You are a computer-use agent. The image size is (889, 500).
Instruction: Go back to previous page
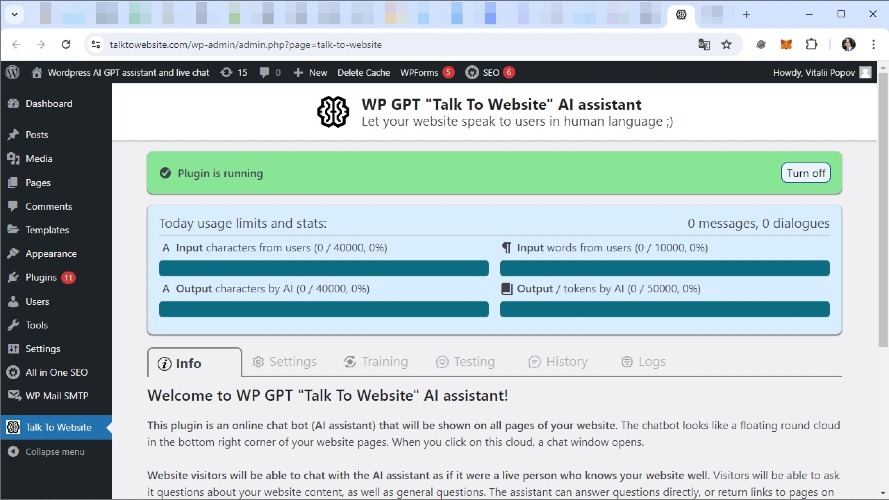tap(16, 44)
